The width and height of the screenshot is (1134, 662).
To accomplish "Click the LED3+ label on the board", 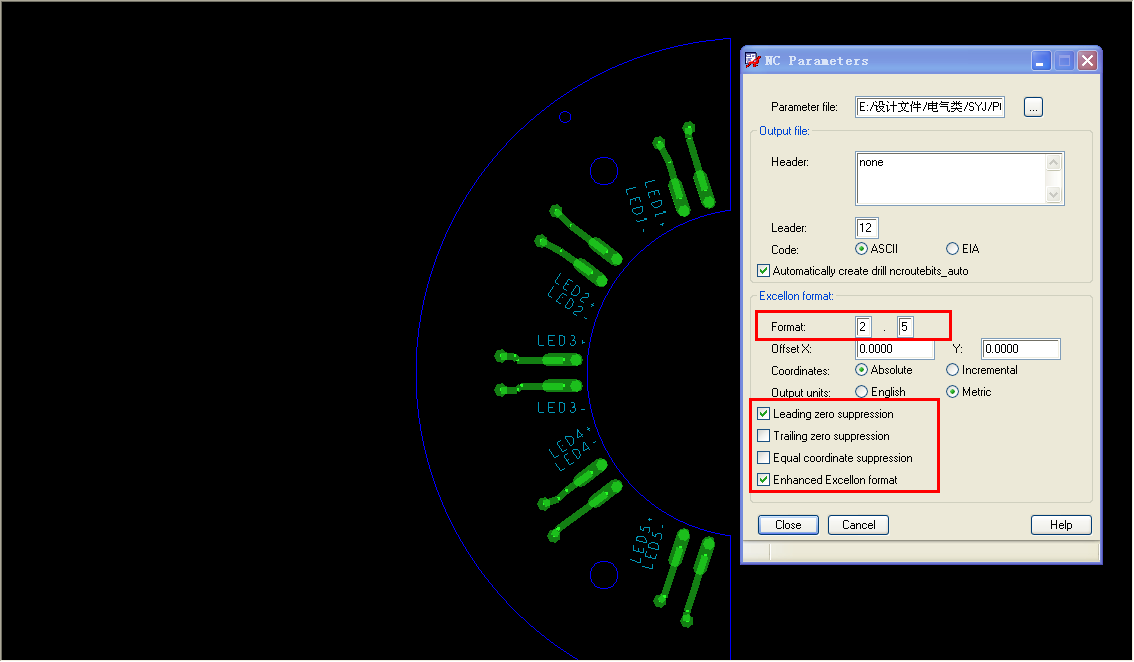I will tap(561, 341).
